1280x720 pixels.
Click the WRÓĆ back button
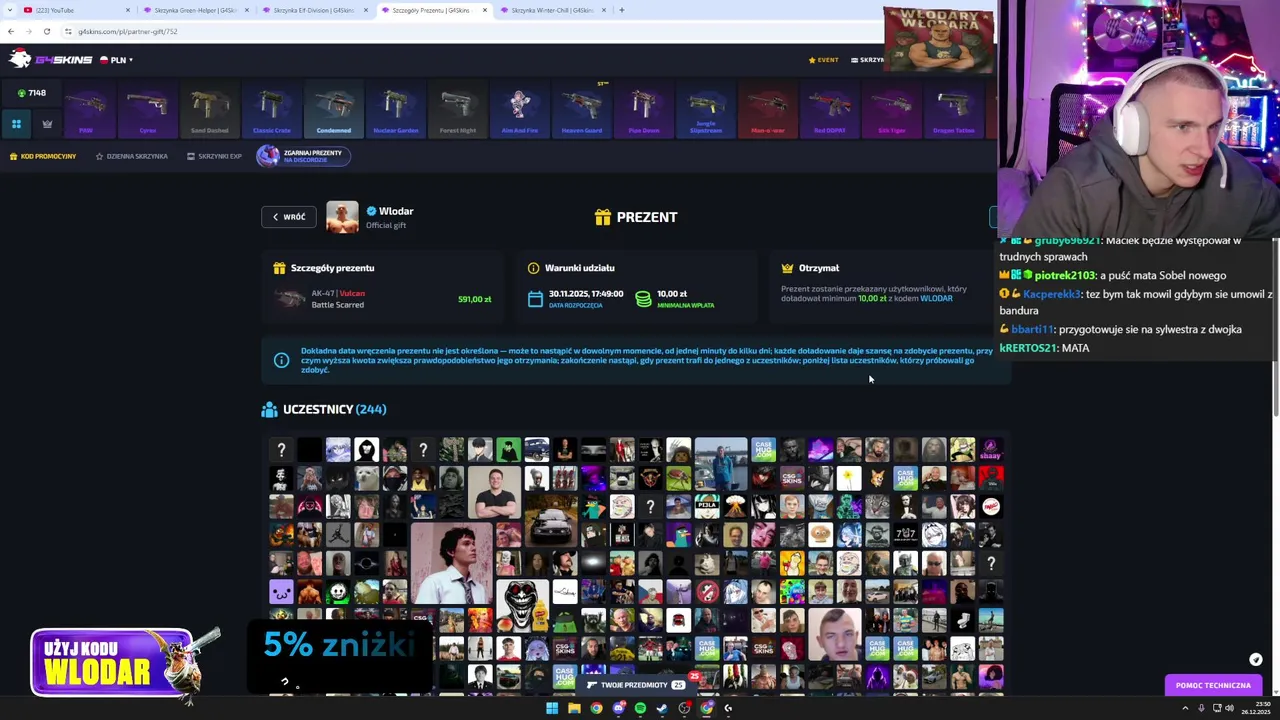click(x=289, y=217)
